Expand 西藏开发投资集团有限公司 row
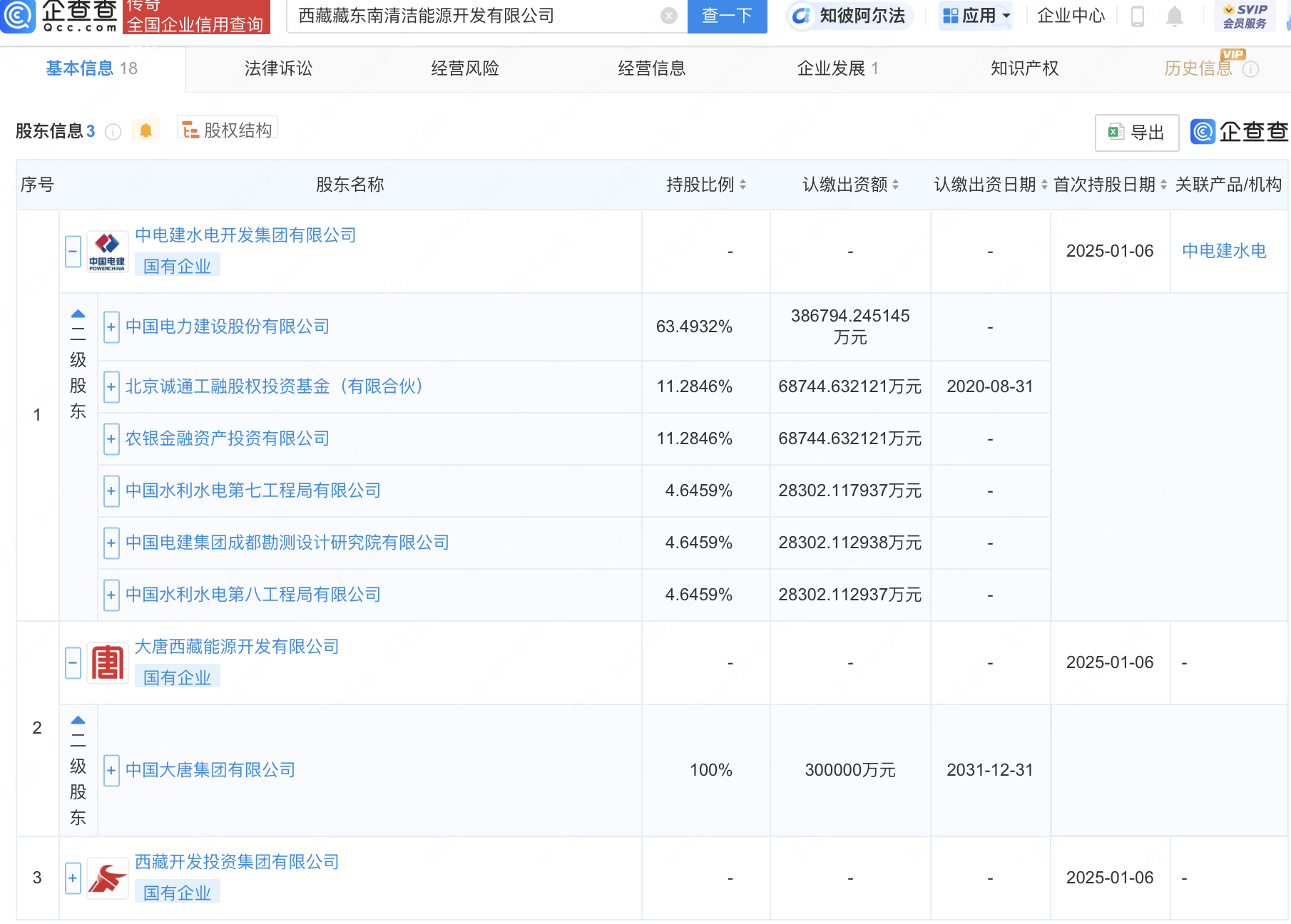 tap(73, 878)
